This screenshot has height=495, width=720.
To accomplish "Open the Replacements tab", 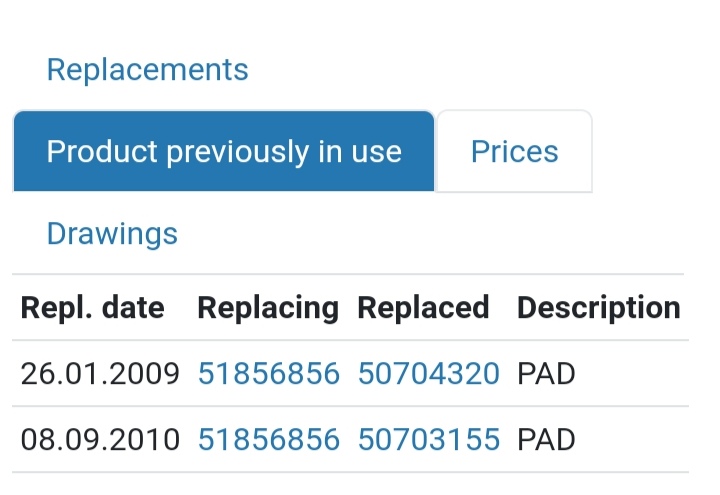I will click(147, 70).
